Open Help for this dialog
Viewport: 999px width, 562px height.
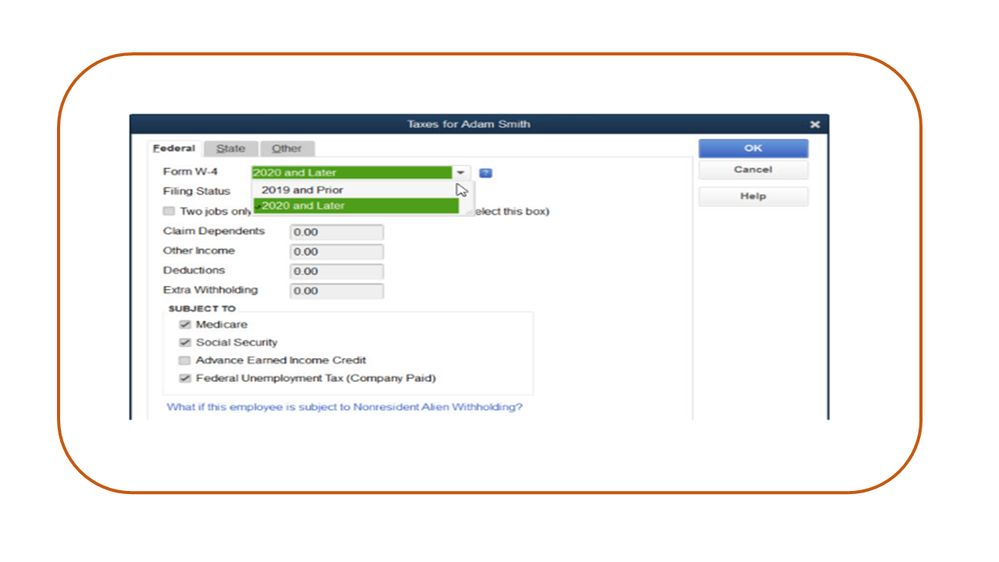click(x=753, y=196)
